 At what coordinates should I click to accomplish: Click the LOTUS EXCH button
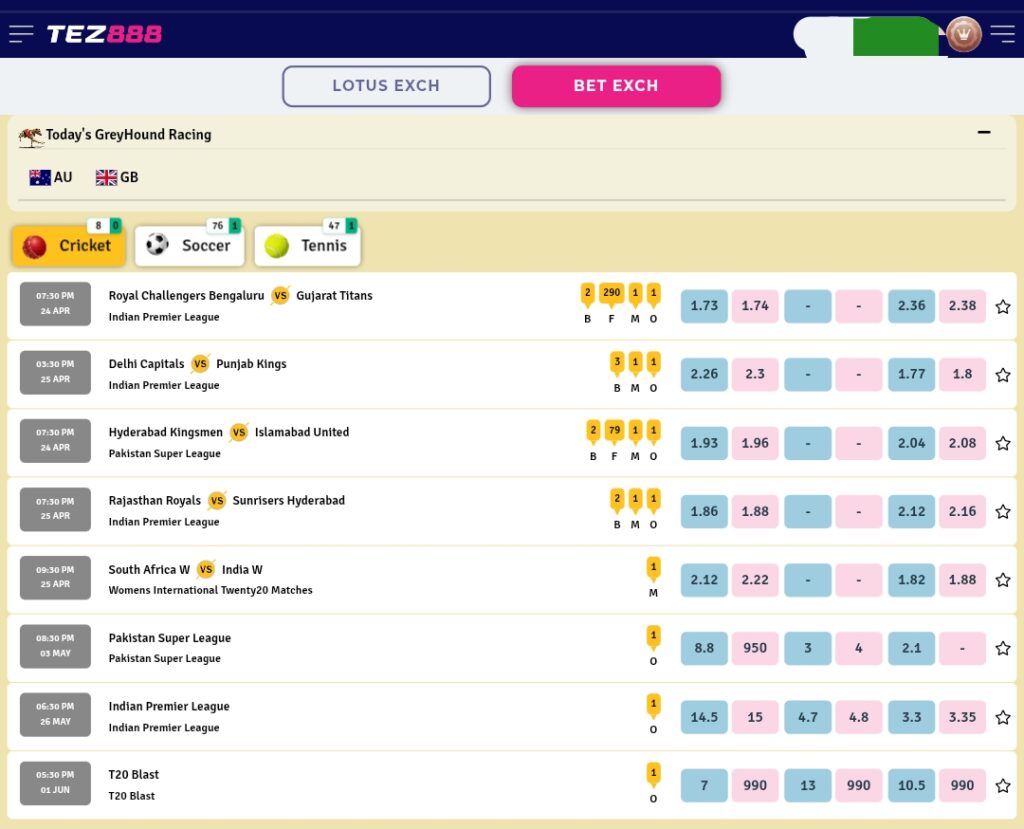386,86
